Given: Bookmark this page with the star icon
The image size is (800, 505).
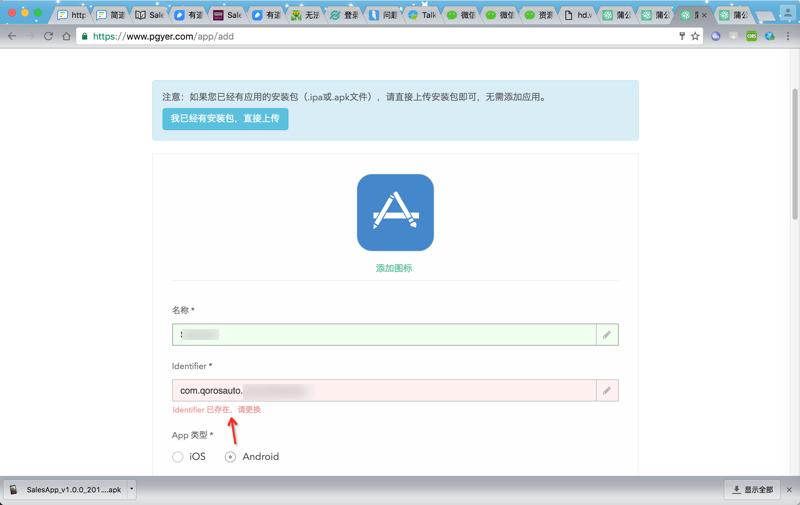Looking at the screenshot, I should [695, 36].
